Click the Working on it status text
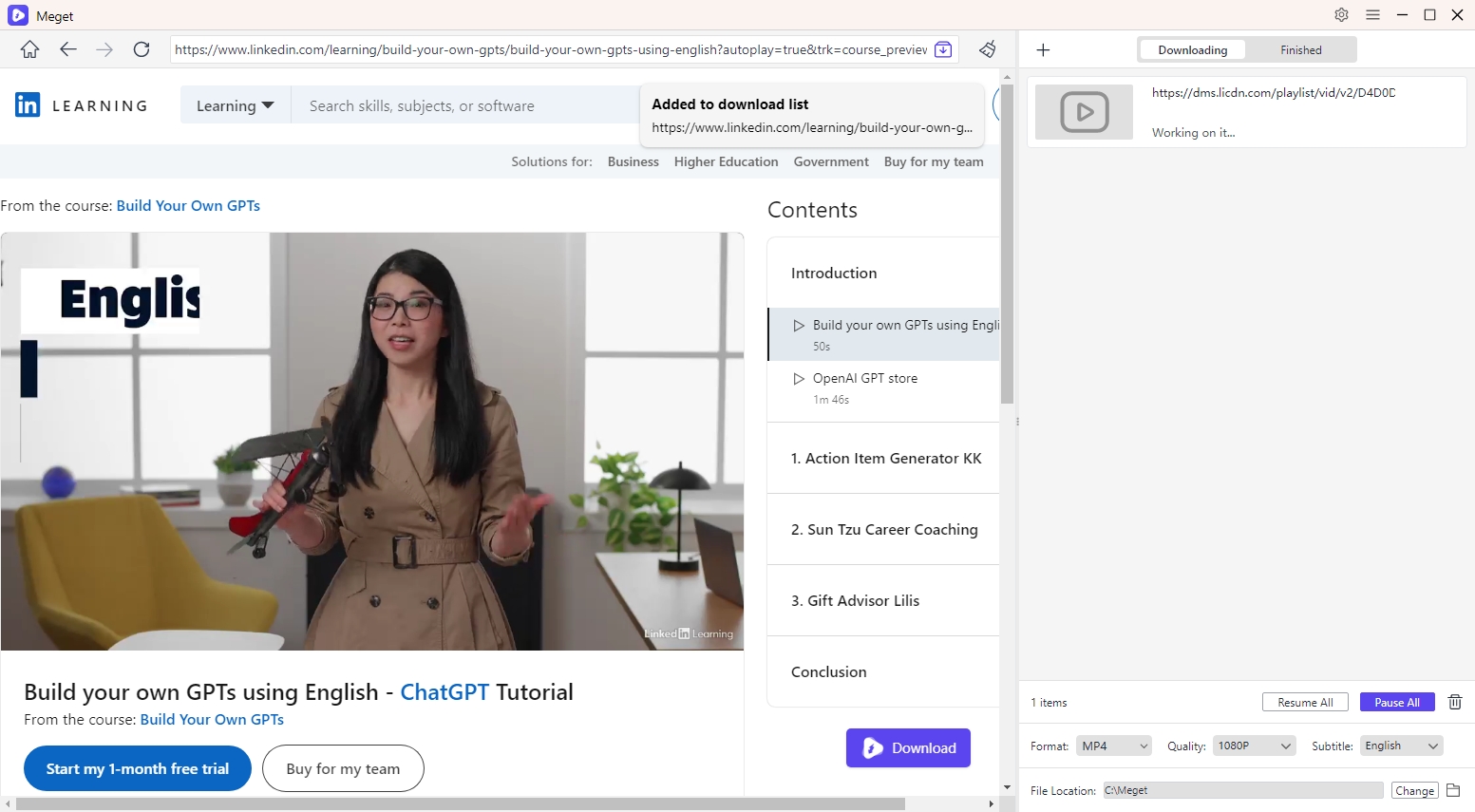Viewport: 1475px width, 812px height. pos(1193,132)
